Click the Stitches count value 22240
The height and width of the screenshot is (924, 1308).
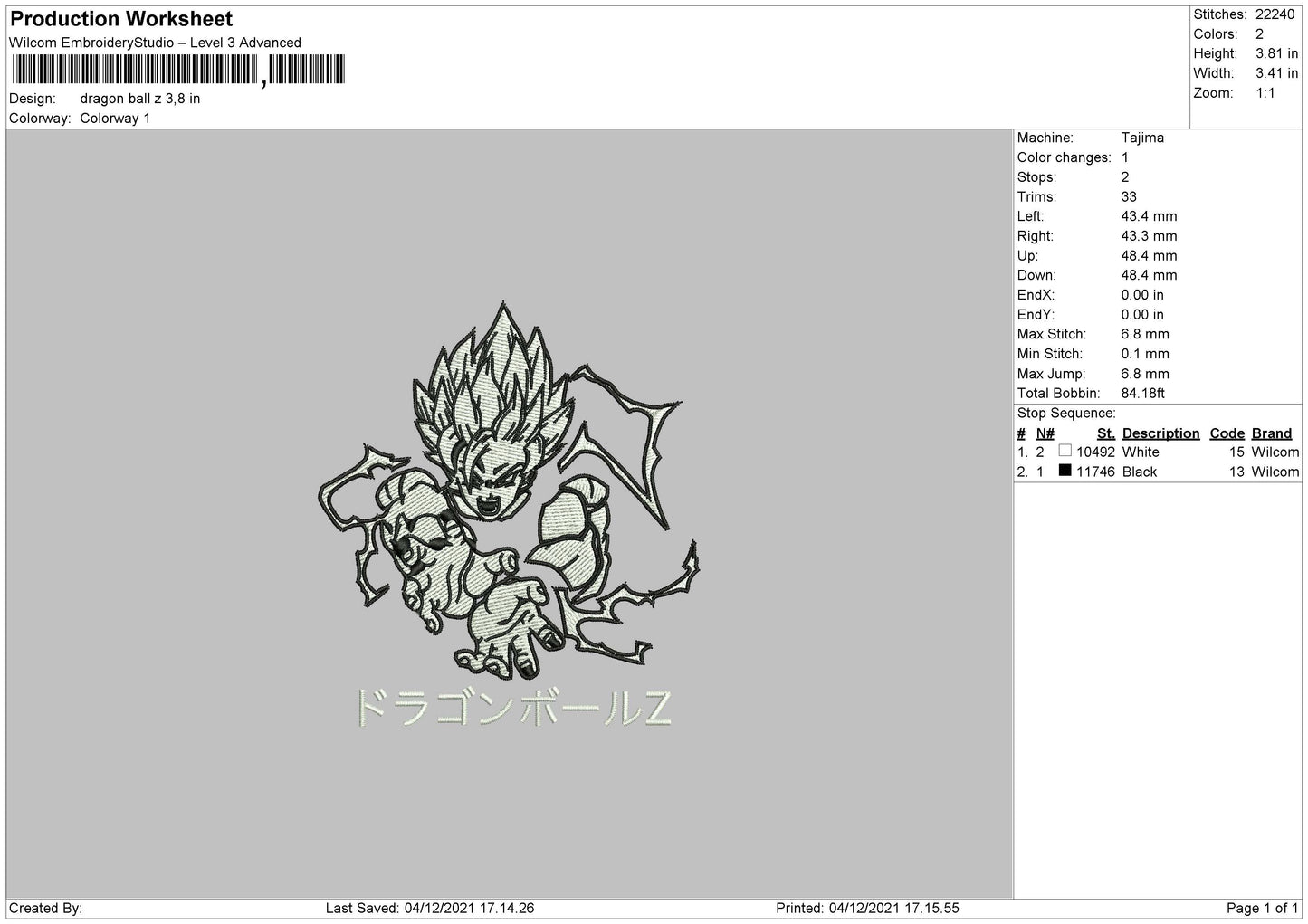point(1275,14)
